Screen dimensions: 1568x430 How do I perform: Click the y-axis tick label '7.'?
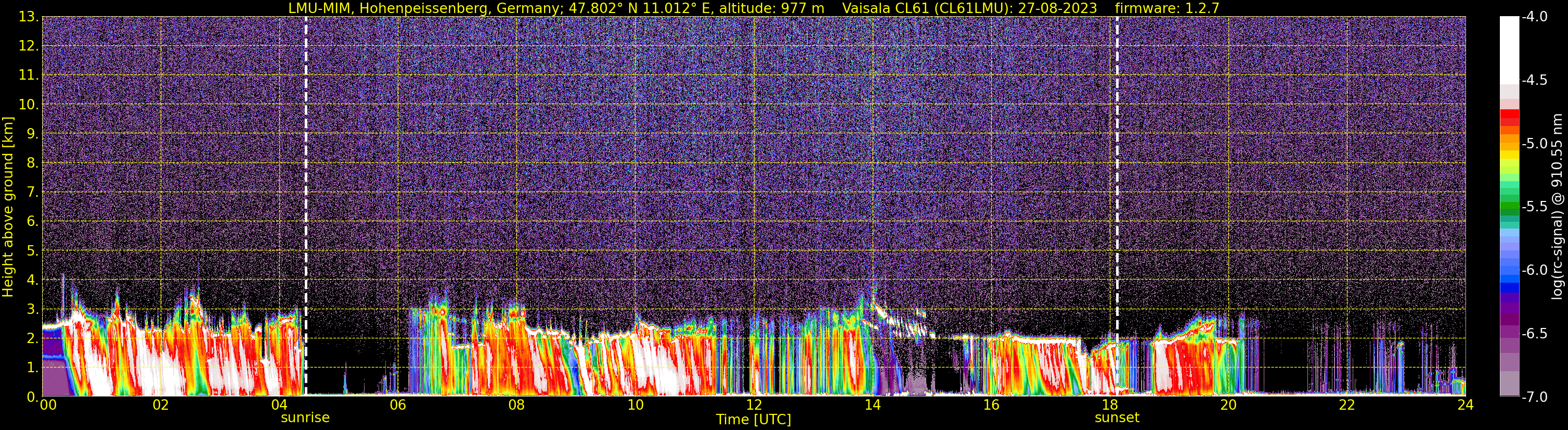point(32,193)
